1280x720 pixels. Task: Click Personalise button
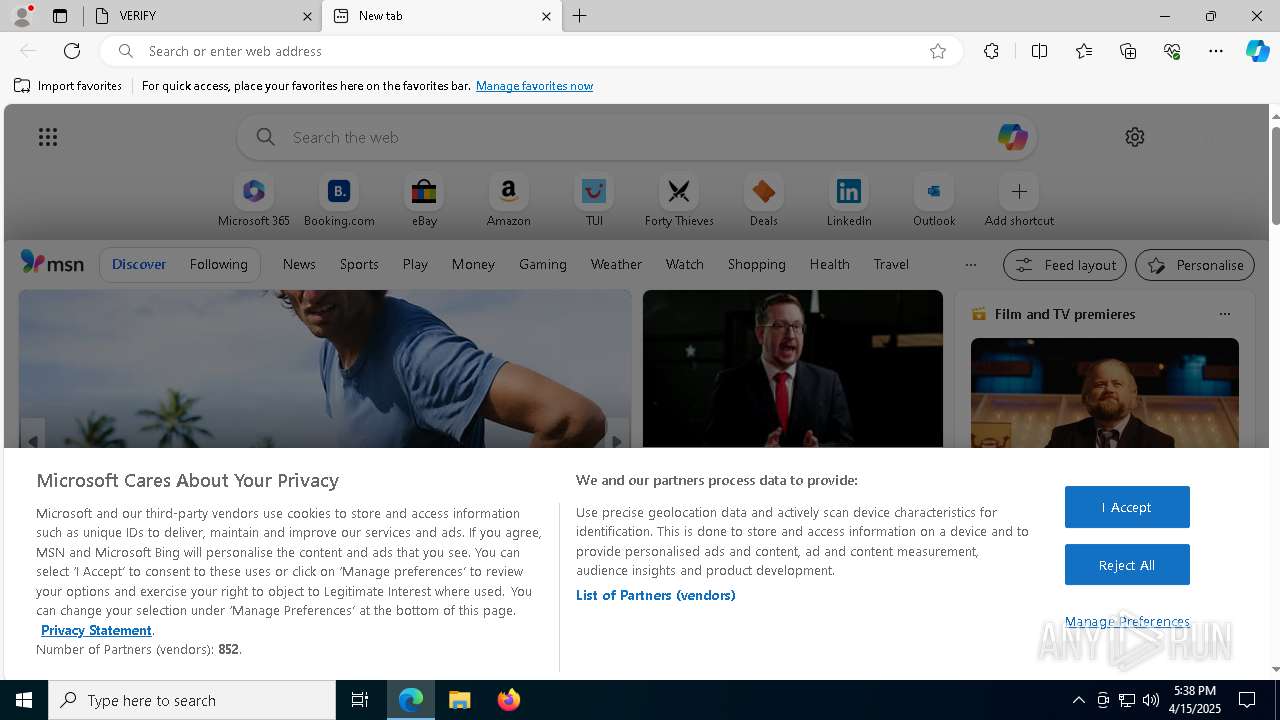pyautogui.click(x=1195, y=265)
